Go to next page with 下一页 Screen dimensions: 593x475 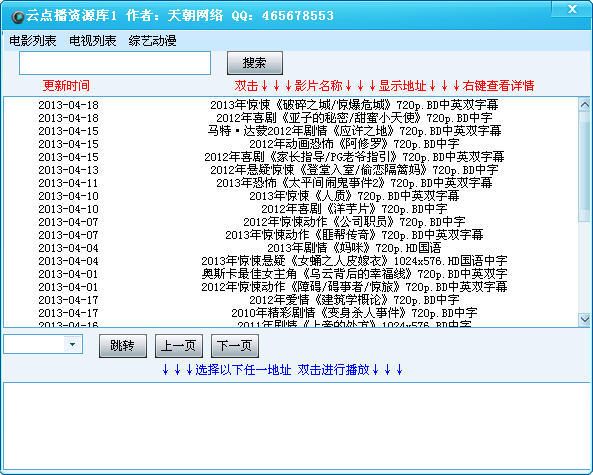click(x=235, y=345)
